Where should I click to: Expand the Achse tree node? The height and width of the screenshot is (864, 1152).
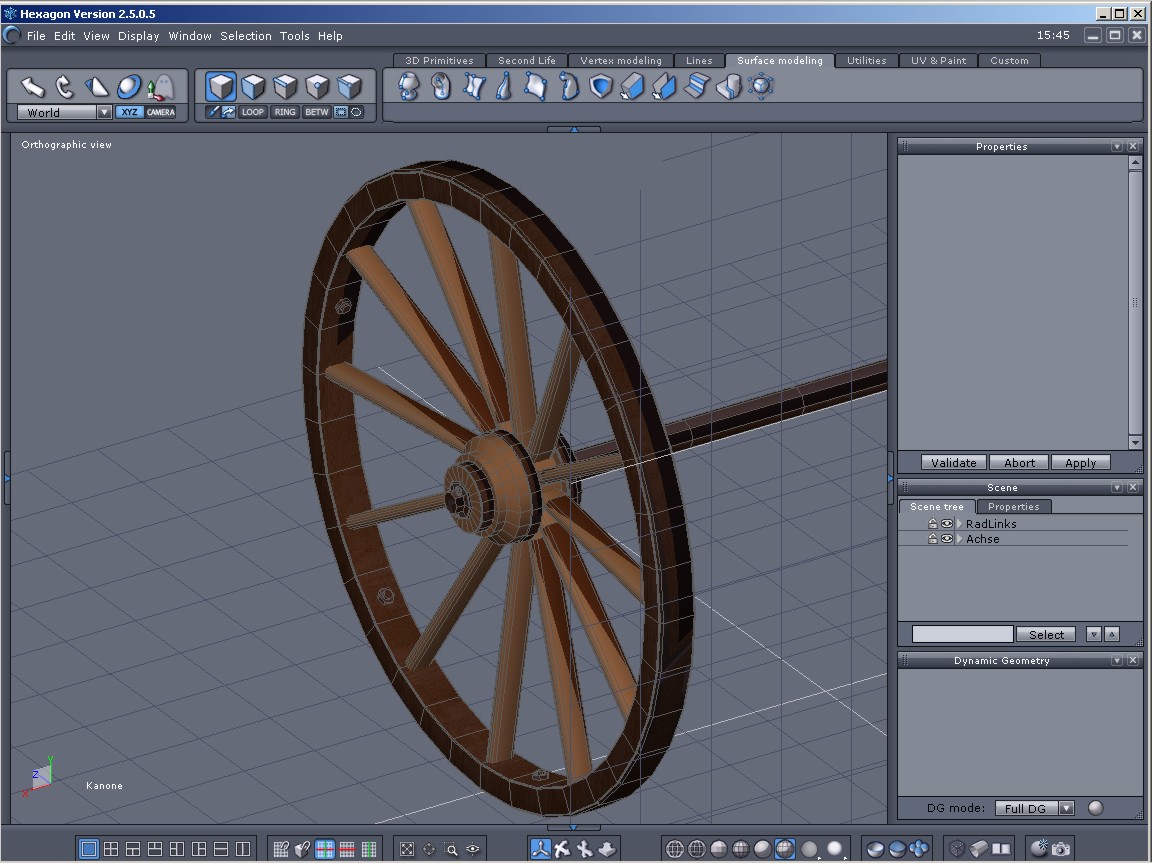click(959, 539)
